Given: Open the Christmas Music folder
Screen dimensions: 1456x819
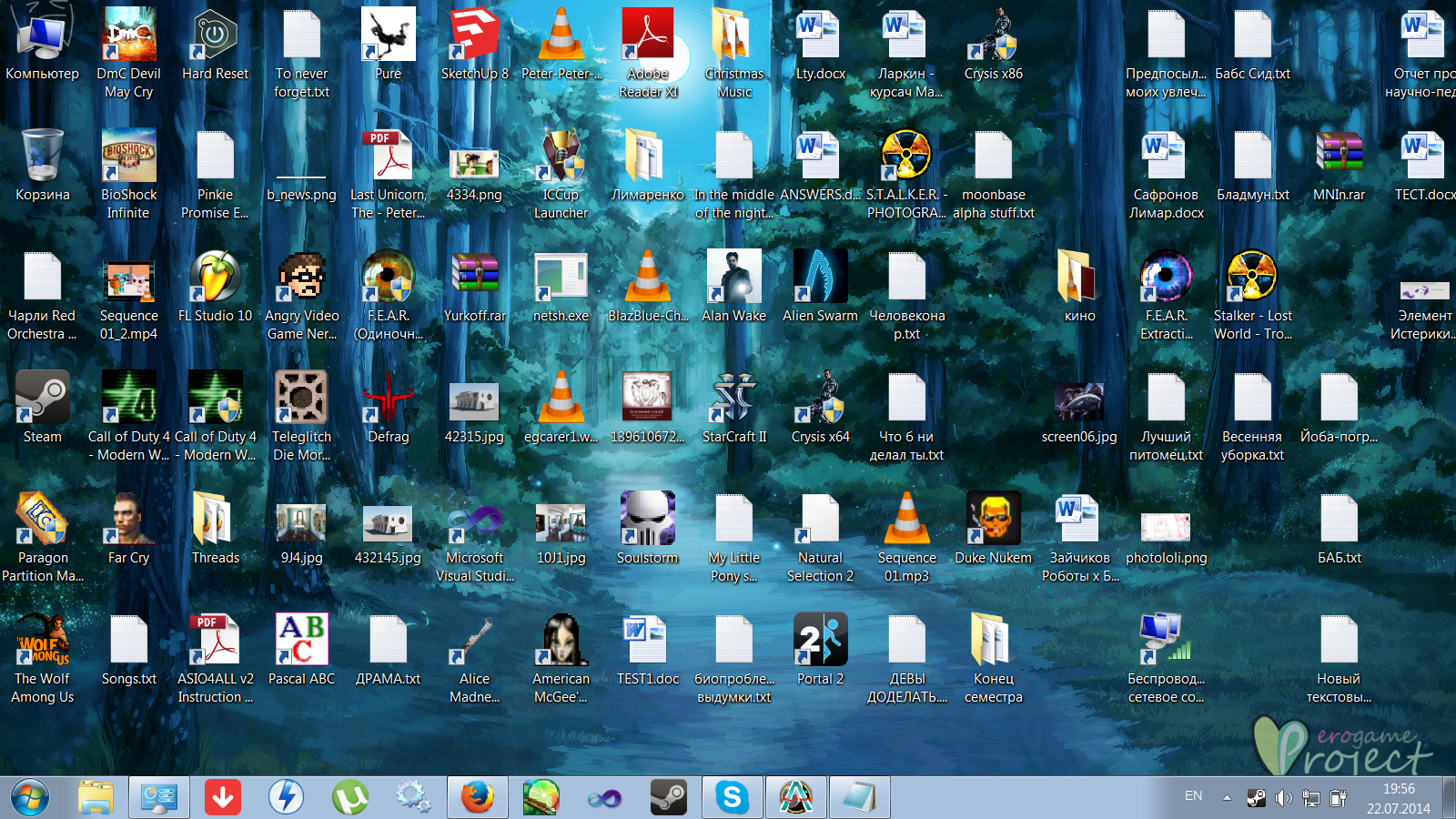Looking at the screenshot, I should click(733, 53).
